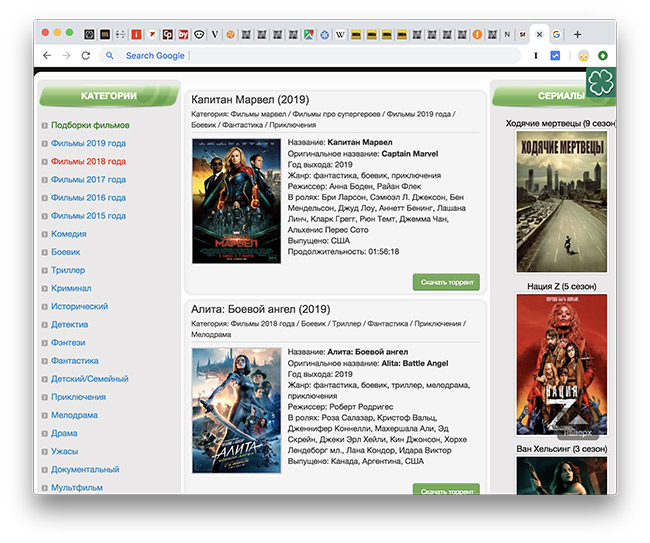
Task: Click the Captain Marvel poster image
Action: tap(236, 201)
